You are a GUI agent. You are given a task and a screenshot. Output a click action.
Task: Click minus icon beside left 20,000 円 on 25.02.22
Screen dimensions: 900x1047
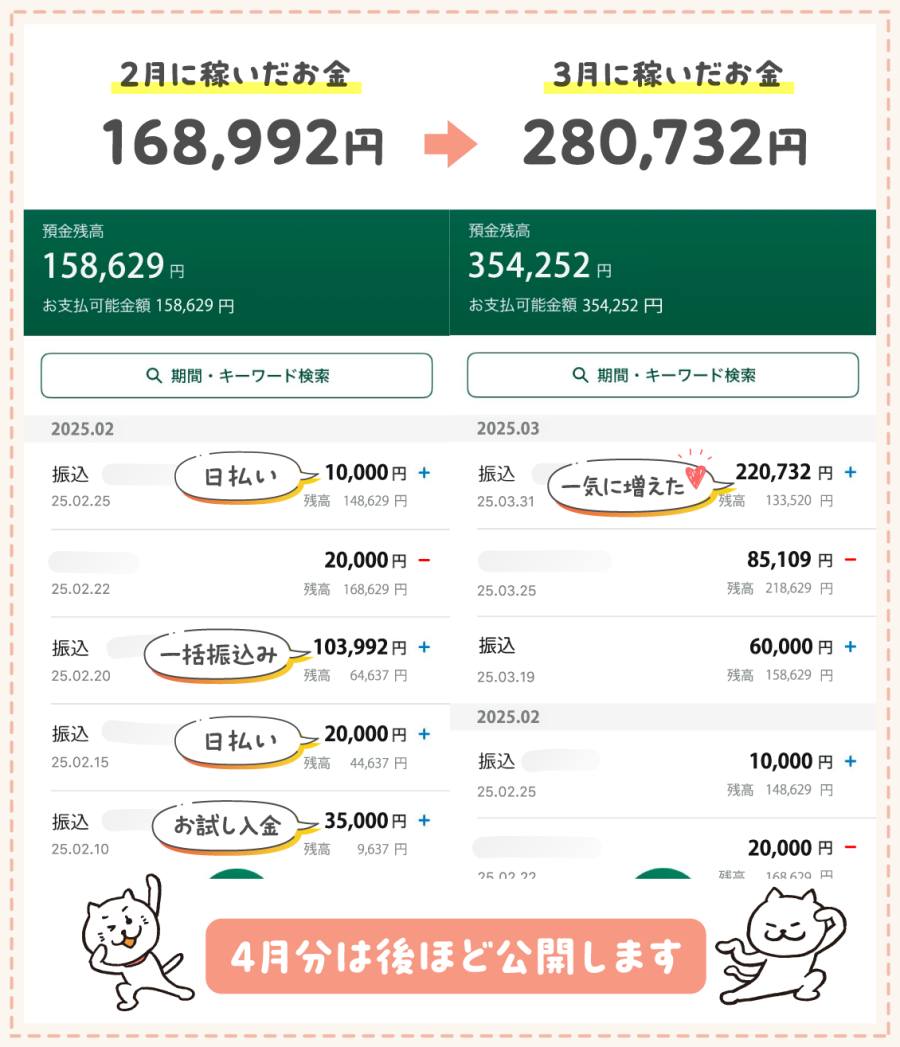424,560
